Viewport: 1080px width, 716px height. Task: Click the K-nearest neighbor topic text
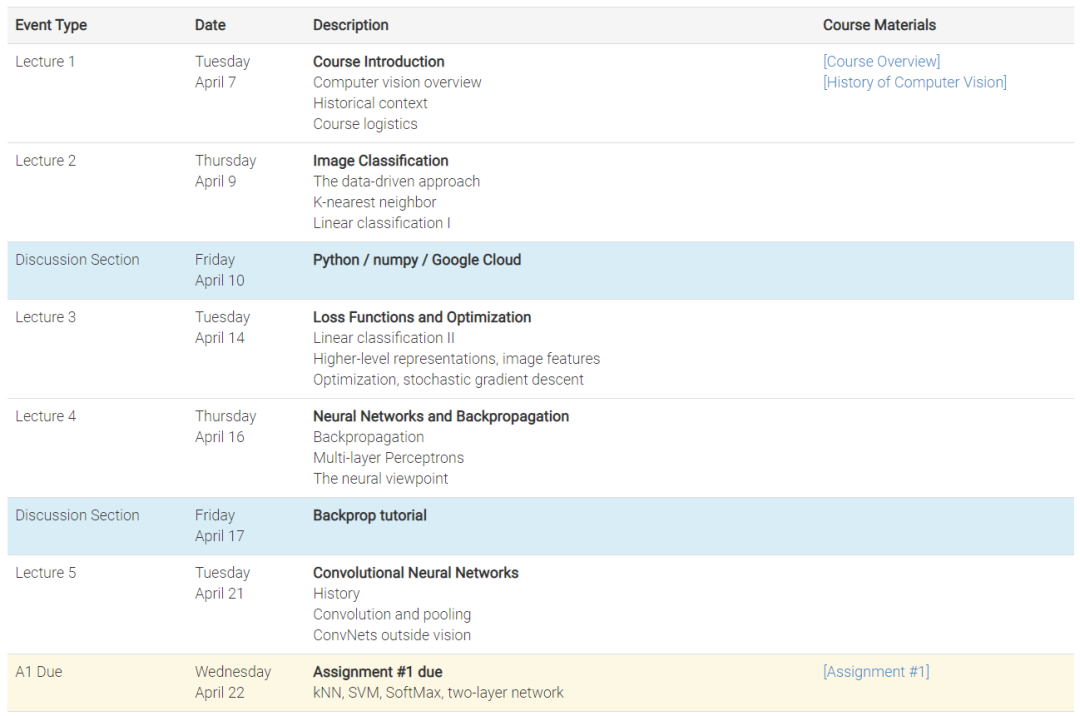click(375, 203)
